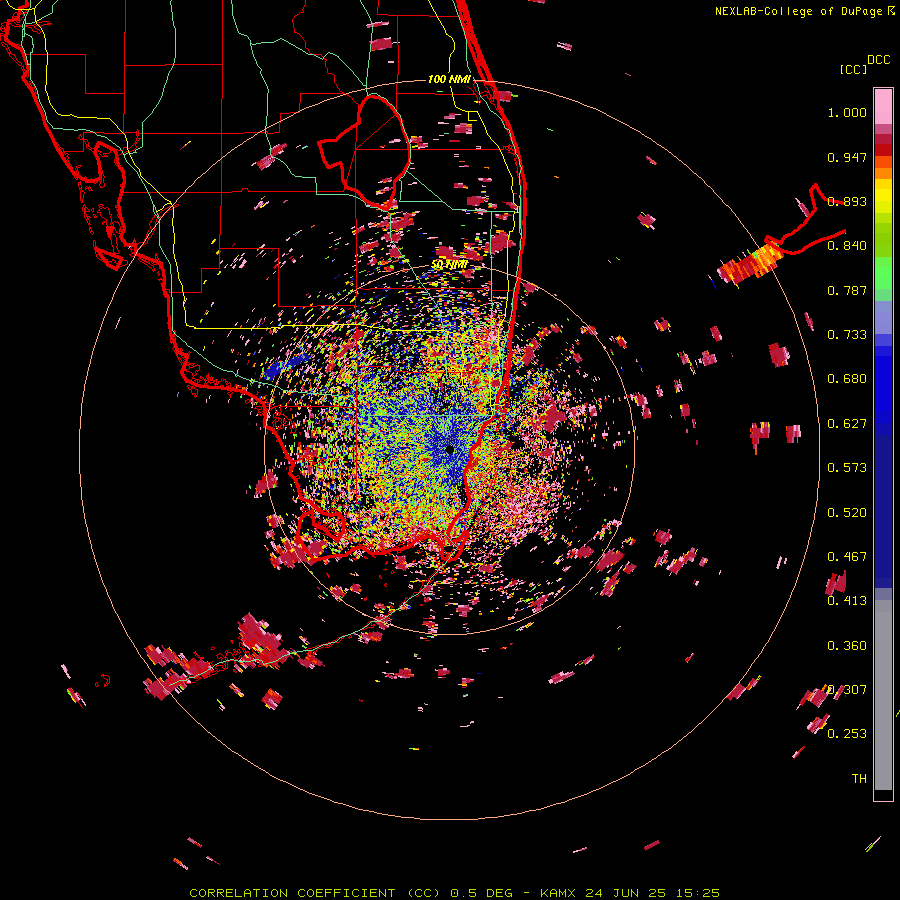
Task: Click the gray segment of the color bar
Action: [883, 695]
